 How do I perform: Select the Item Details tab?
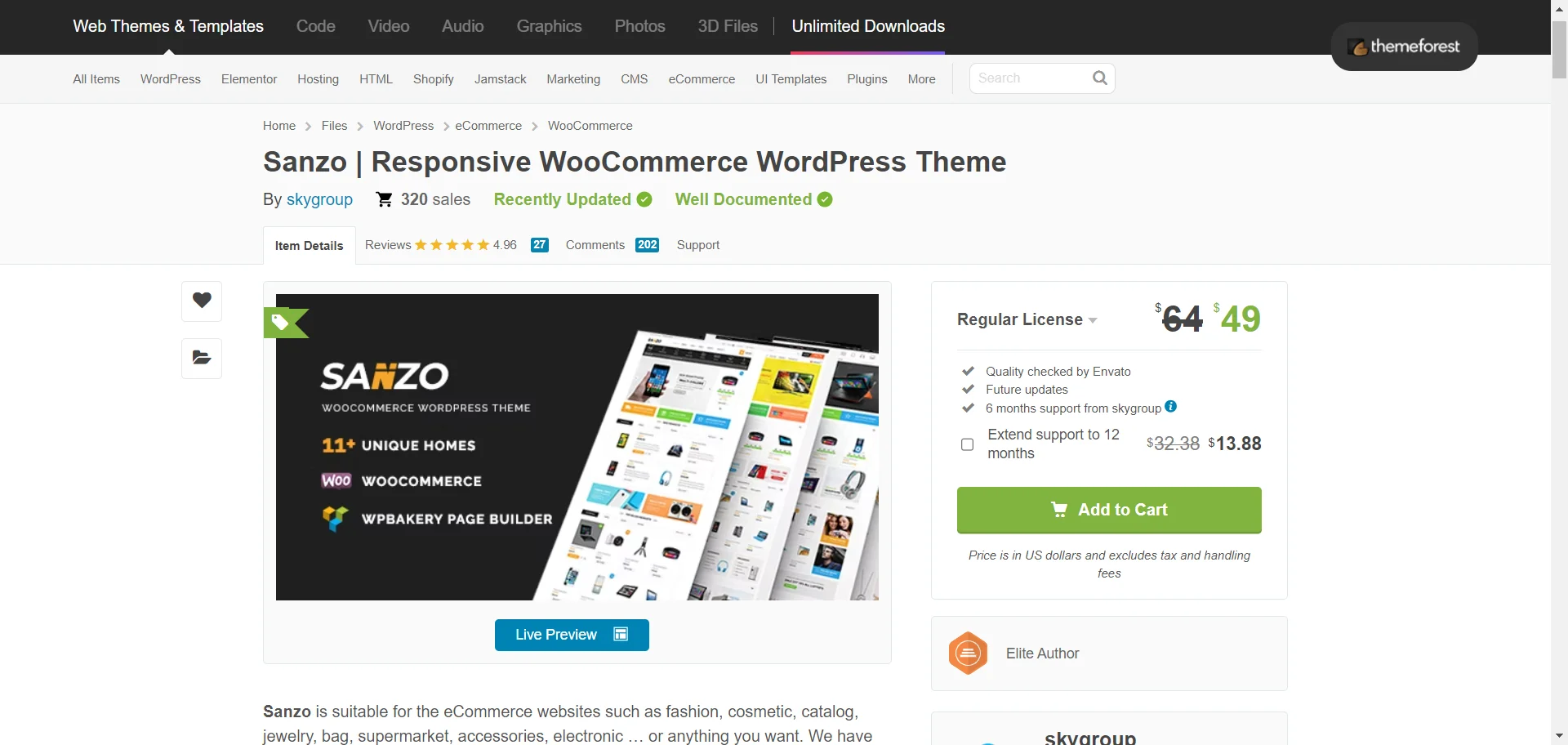point(310,245)
